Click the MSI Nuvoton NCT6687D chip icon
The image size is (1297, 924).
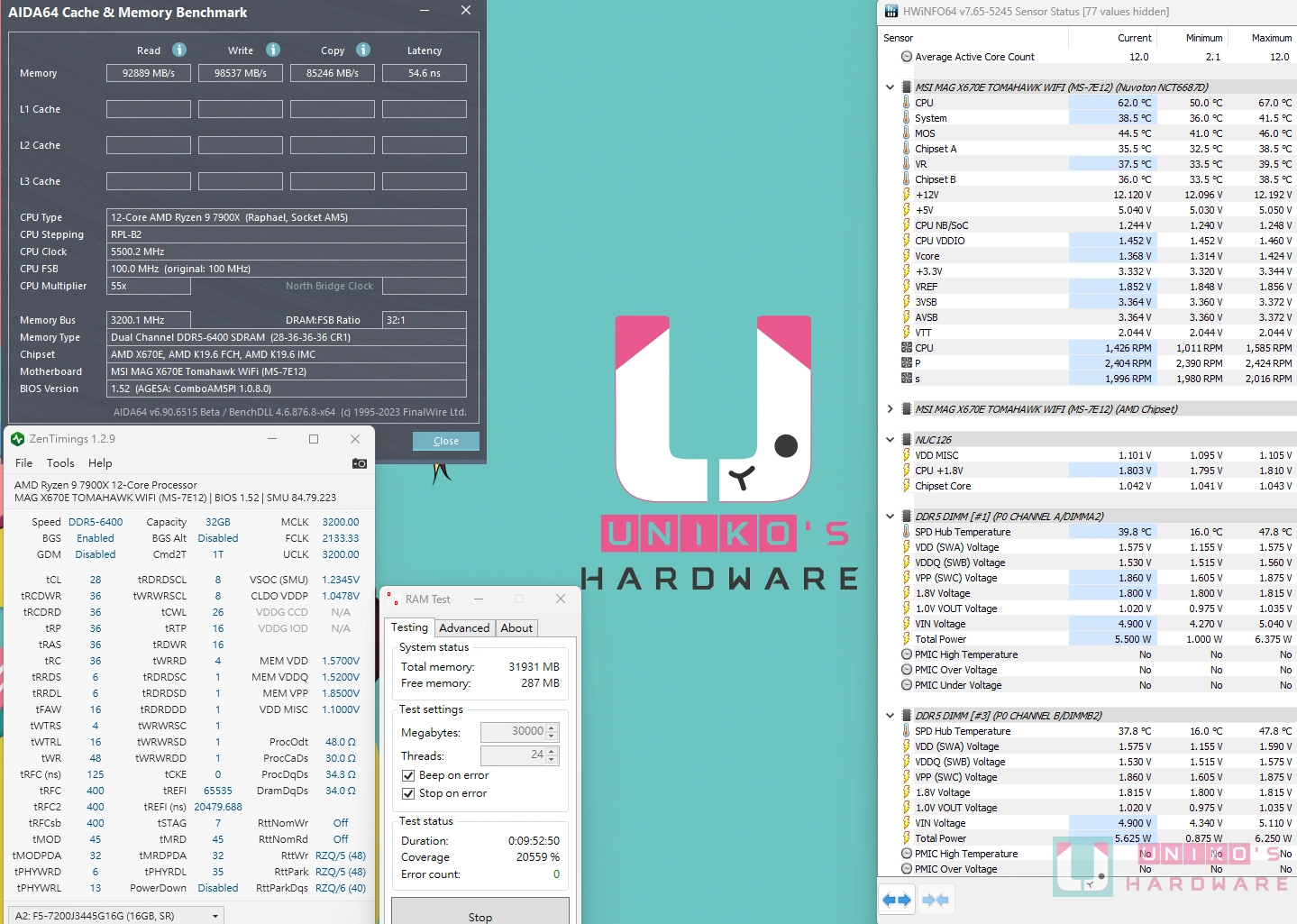tap(907, 87)
